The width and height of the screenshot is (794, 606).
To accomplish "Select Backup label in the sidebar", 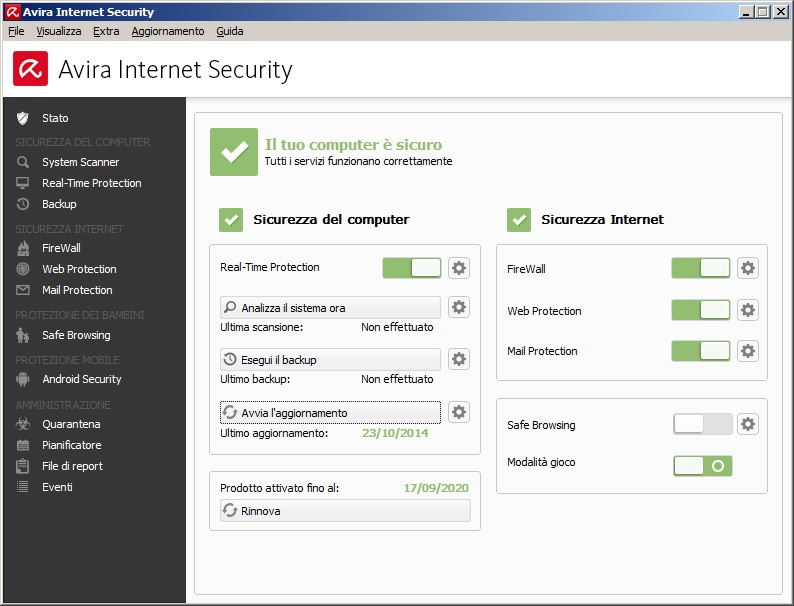I will 59,204.
